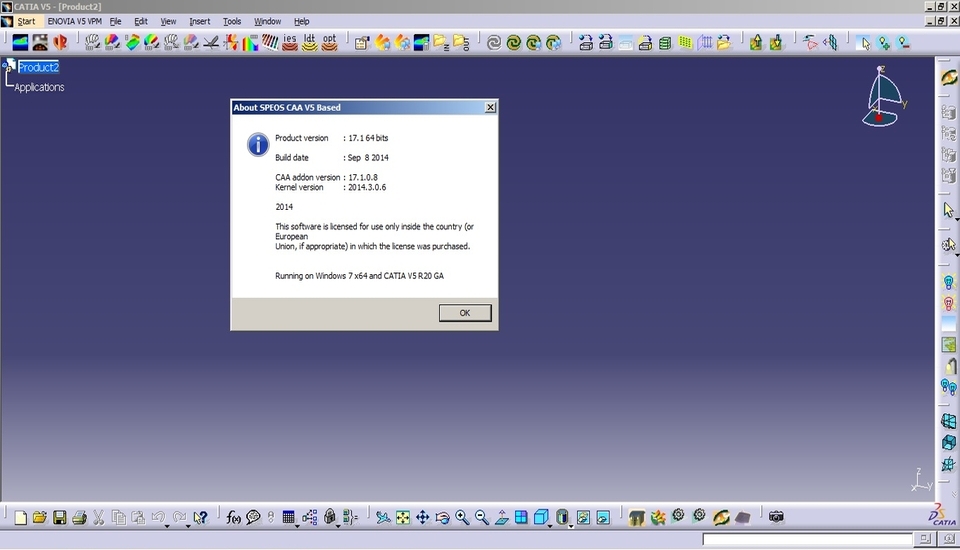Click Create Multi-View icon
960x550 pixels.
pos(521,518)
